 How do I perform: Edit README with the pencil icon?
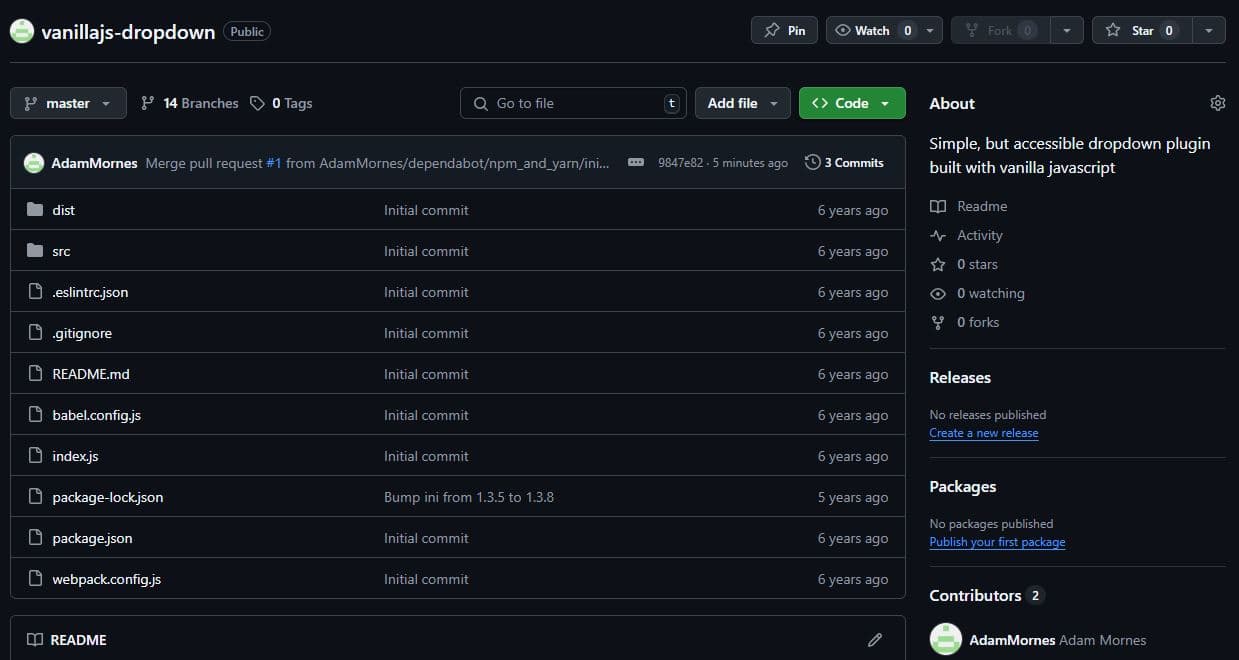pos(875,640)
